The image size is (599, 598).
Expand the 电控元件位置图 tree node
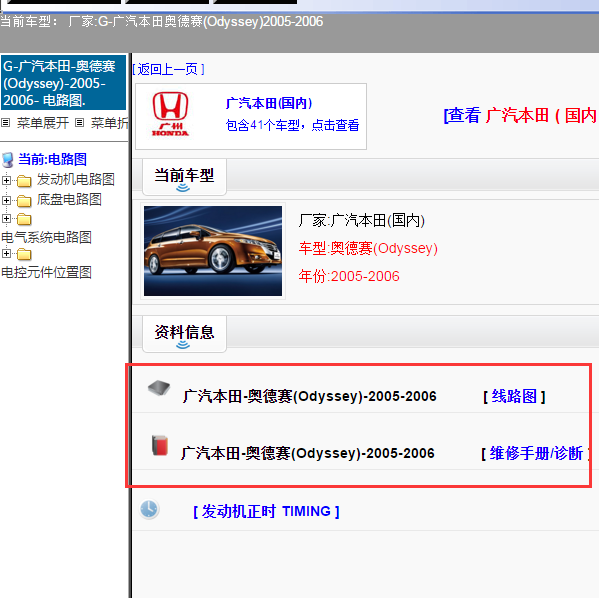(6, 253)
